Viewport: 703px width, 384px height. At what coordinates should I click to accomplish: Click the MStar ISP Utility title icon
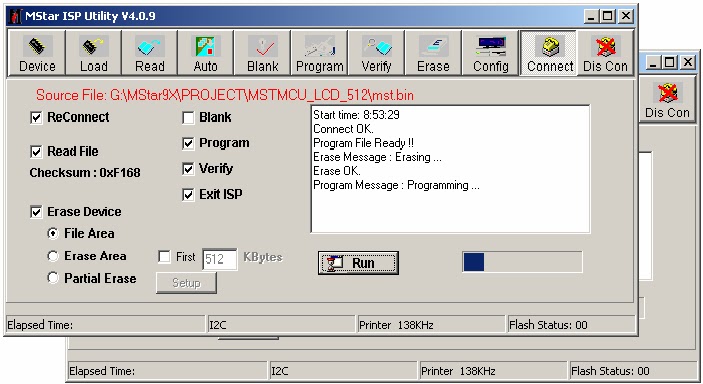(16, 17)
